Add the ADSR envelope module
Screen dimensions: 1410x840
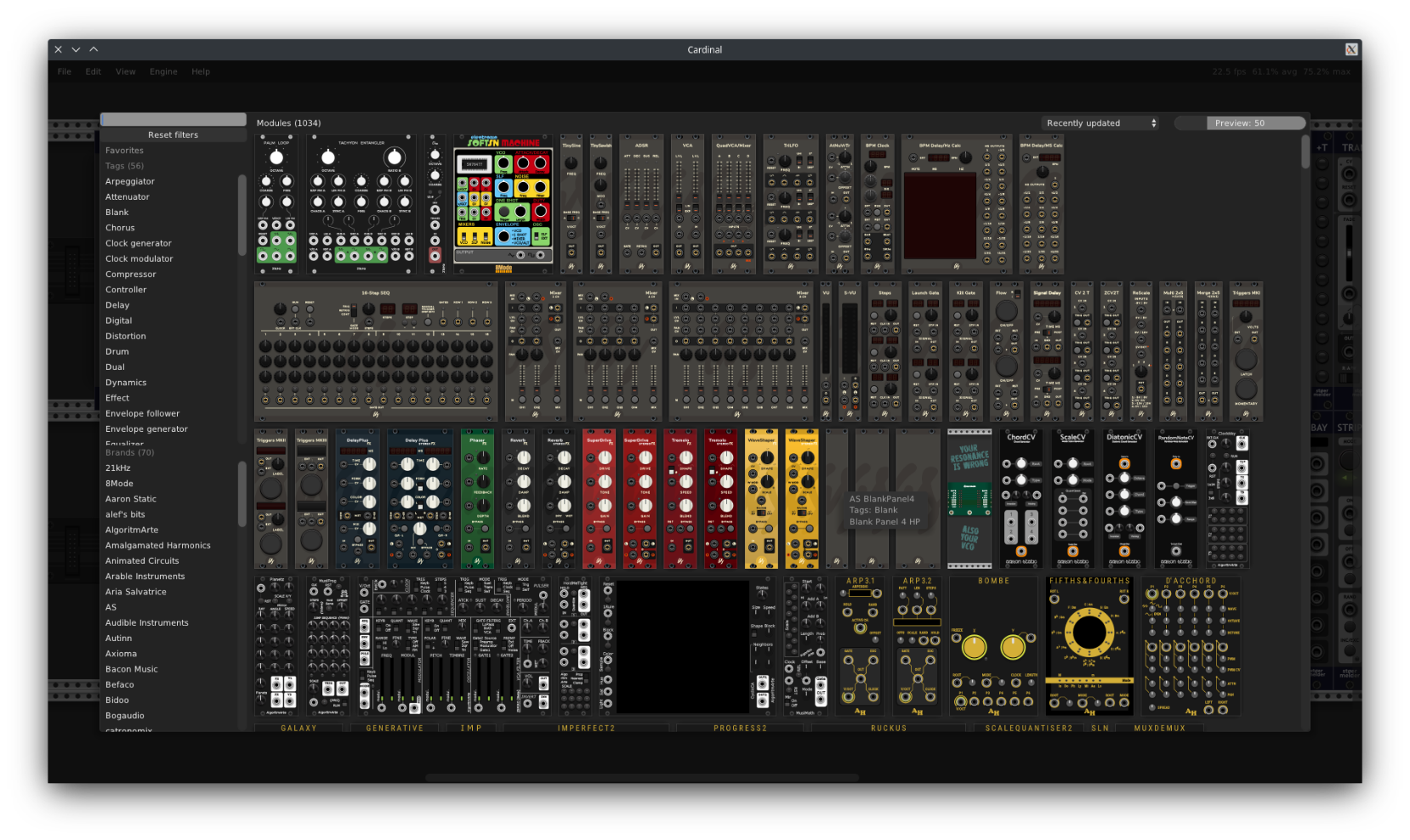[x=641, y=204]
